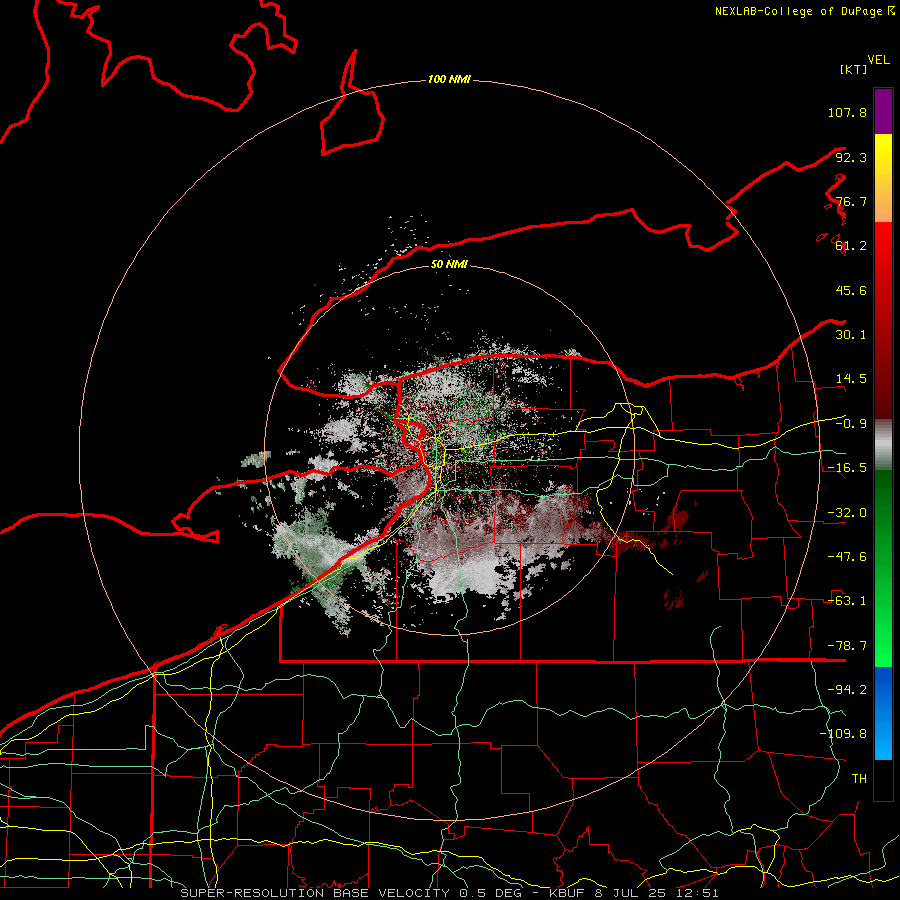The height and width of the screenshot is (900, 900).
Task: Click the 30.1 velocity scale value
Action: tap(851, 335)
